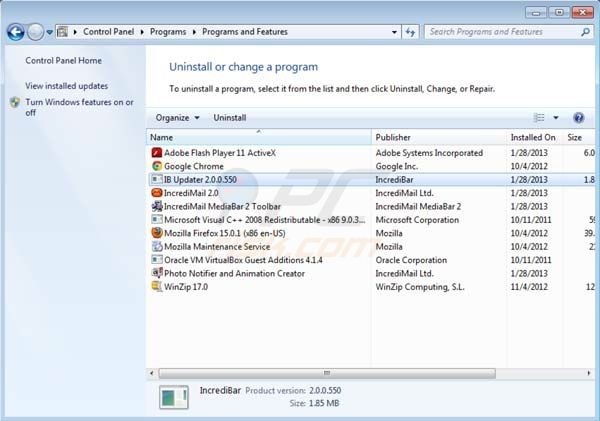
Task: Open the recent pages dropdown arrow
Action: (x=49, y=32)
